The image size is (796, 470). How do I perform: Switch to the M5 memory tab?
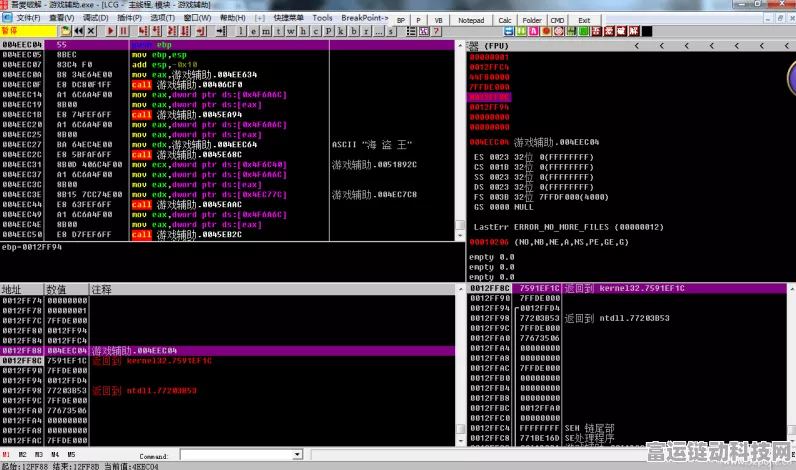71,454
